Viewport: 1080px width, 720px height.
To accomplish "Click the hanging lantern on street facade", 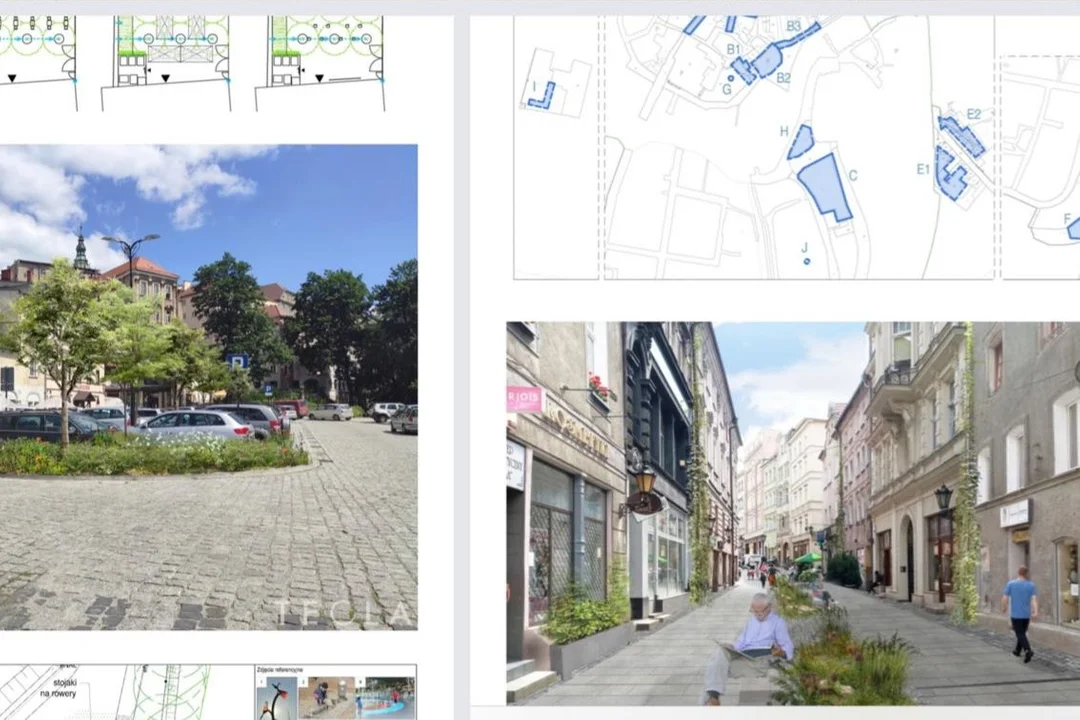I will tap(645, 482).
